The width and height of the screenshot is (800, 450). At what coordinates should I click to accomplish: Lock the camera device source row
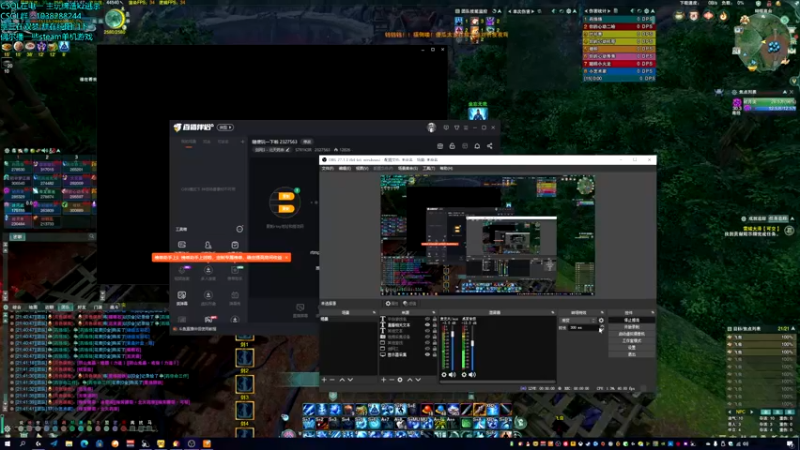point(435,337)
